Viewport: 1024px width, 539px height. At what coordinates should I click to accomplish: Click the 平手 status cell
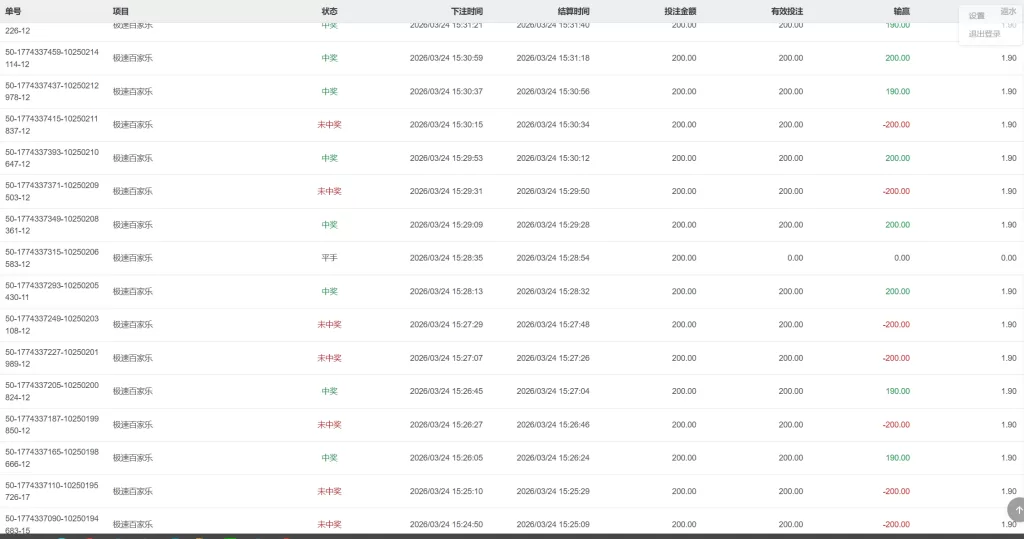pyautogui.click(x=329, y=258)
